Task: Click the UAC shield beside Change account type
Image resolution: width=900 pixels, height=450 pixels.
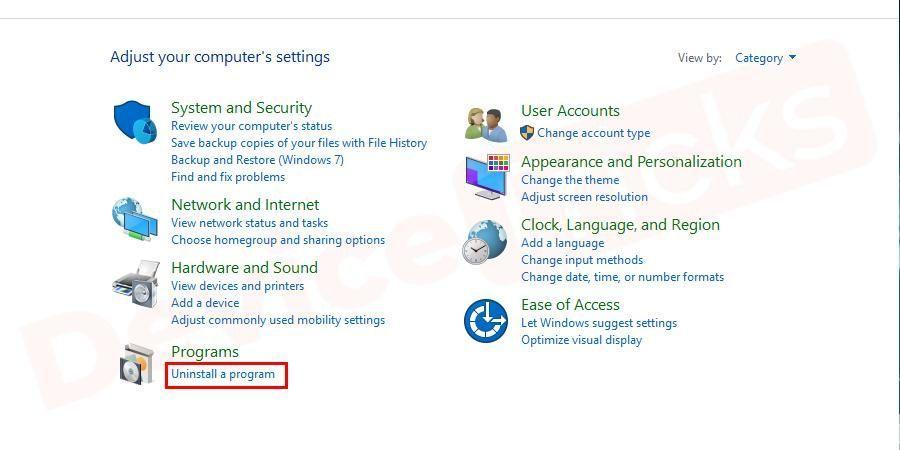Action: (527, 133)
